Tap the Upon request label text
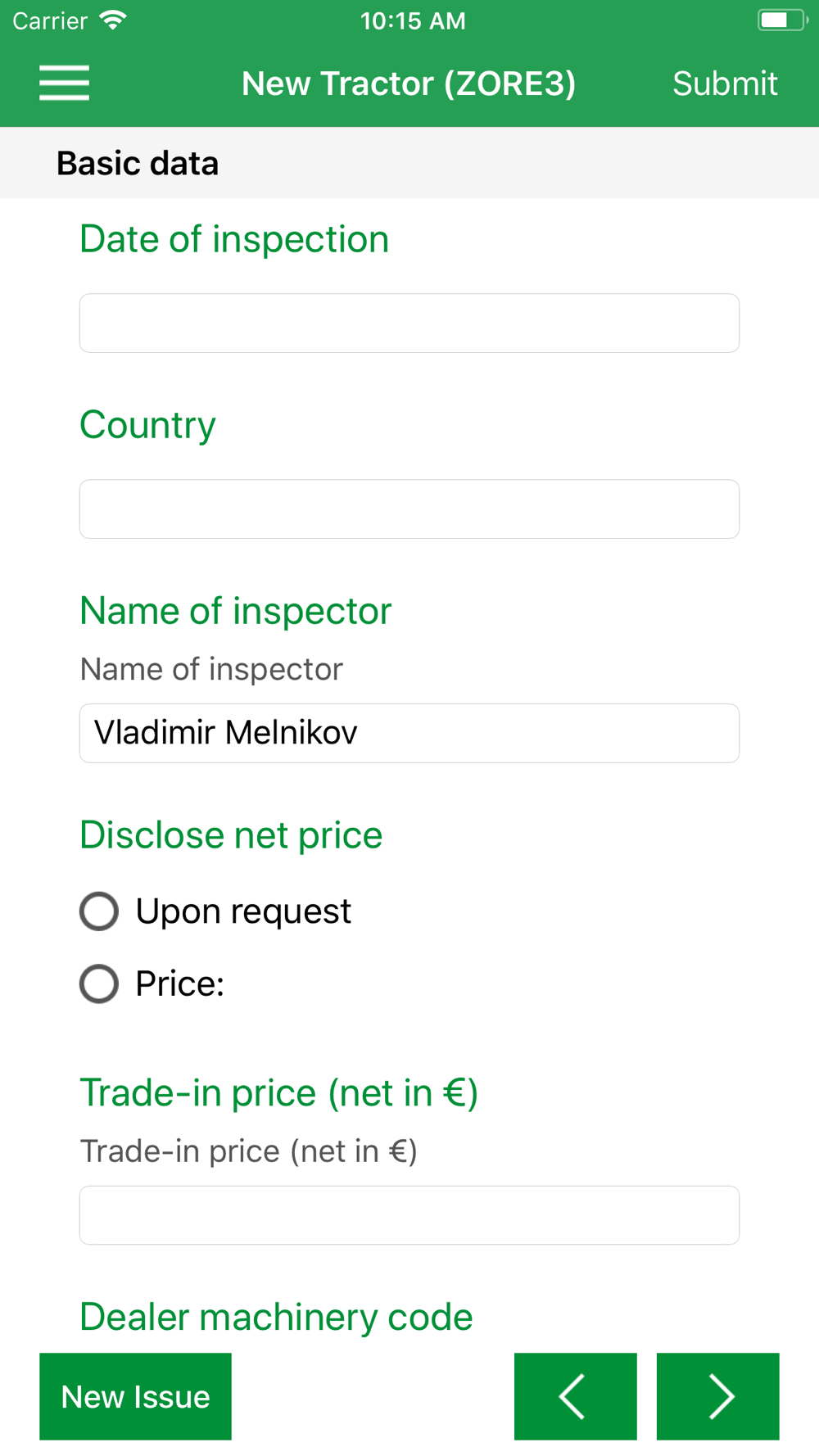The width and height of the screenshot is (819, 1456). (x=243, y=911)
